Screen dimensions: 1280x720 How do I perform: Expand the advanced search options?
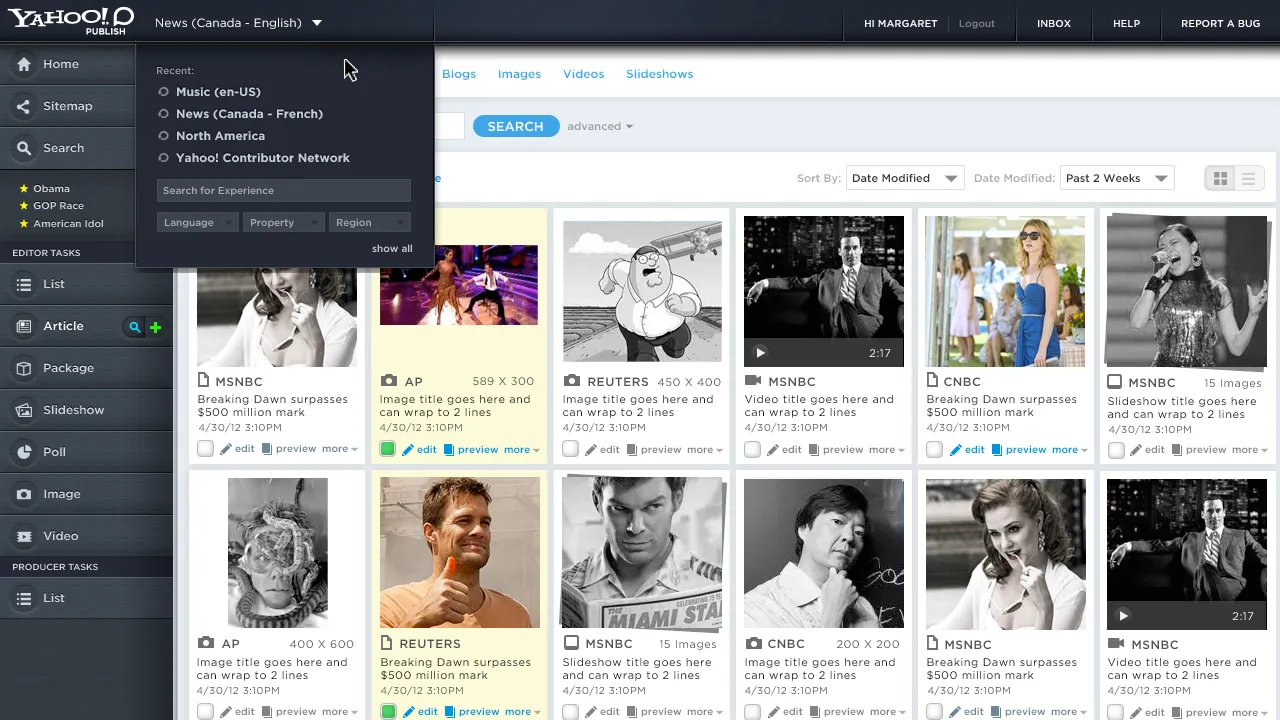point(600,126)
